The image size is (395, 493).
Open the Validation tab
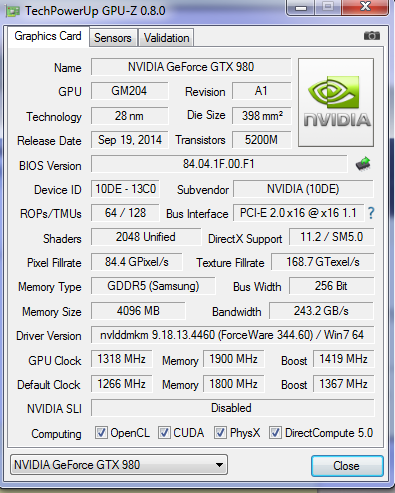pyautogui.click(x=166, y=38)
